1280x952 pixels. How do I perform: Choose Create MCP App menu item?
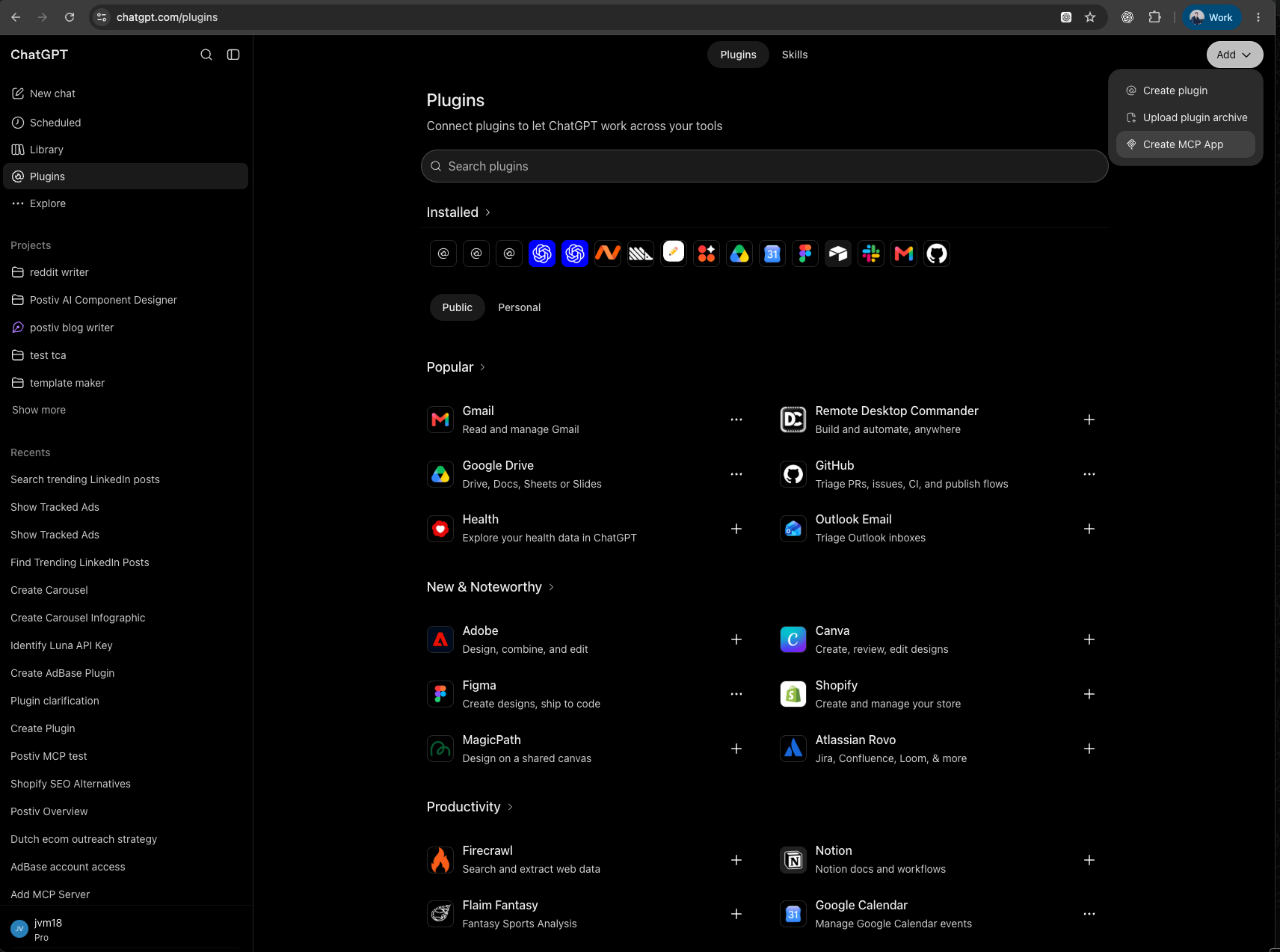coord(1185,144)
